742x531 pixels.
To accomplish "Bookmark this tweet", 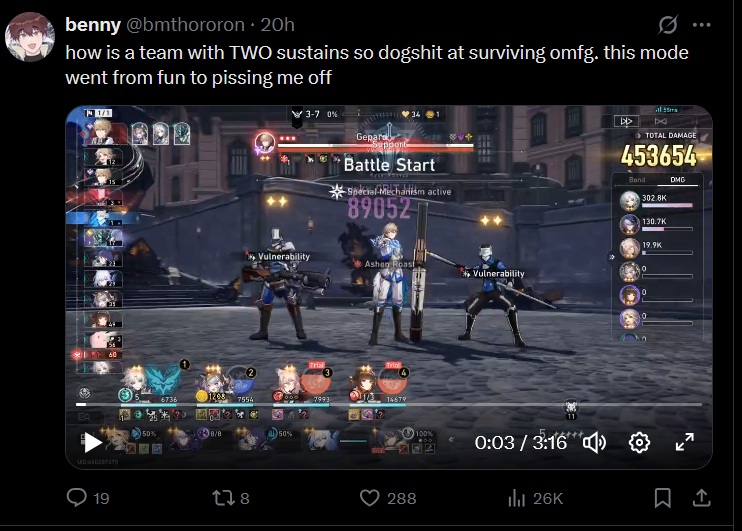I will pos(662,498).
